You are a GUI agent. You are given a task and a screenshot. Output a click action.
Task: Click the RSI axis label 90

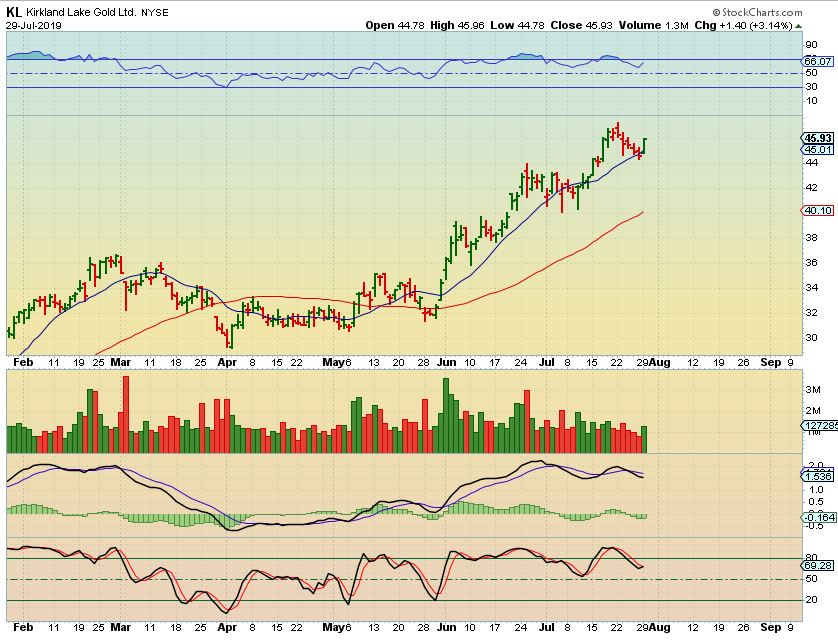point(811,45)
